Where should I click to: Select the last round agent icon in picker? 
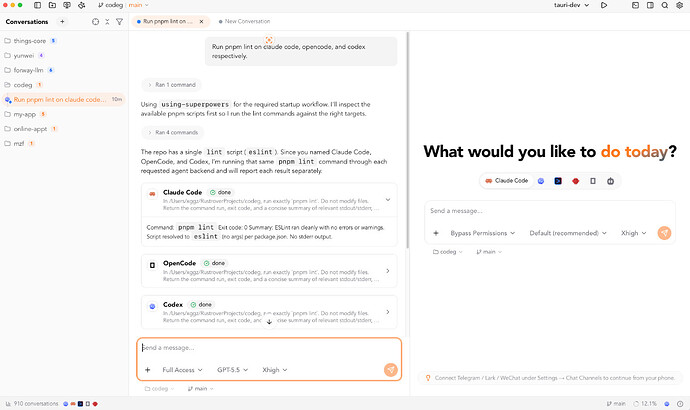coord(610,181)
